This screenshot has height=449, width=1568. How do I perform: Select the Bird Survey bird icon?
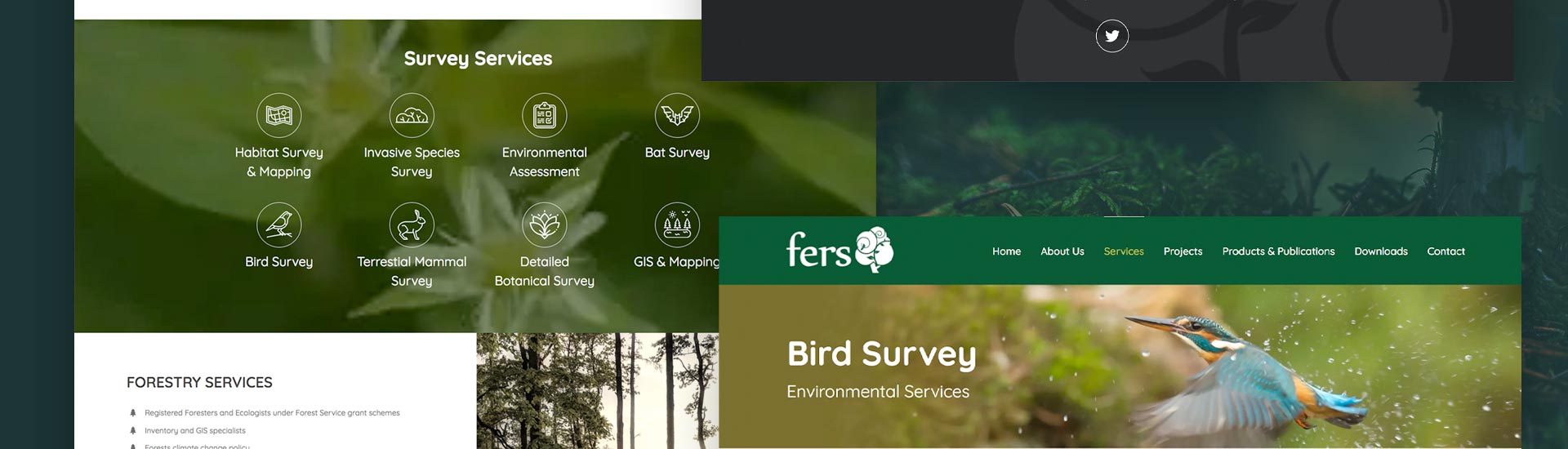coord(279,224)
